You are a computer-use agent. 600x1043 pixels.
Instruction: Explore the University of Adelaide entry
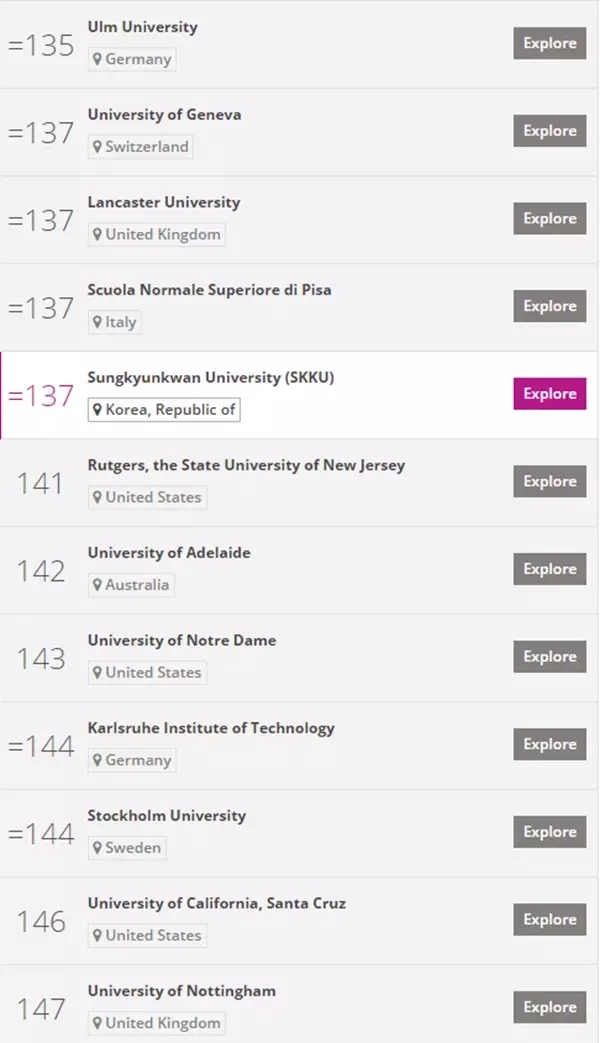click(549, 569)
